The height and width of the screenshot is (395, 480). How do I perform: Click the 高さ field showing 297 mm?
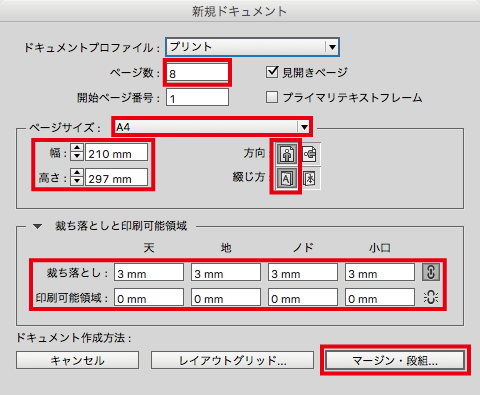pyautogui.click(x=116, y=177)
